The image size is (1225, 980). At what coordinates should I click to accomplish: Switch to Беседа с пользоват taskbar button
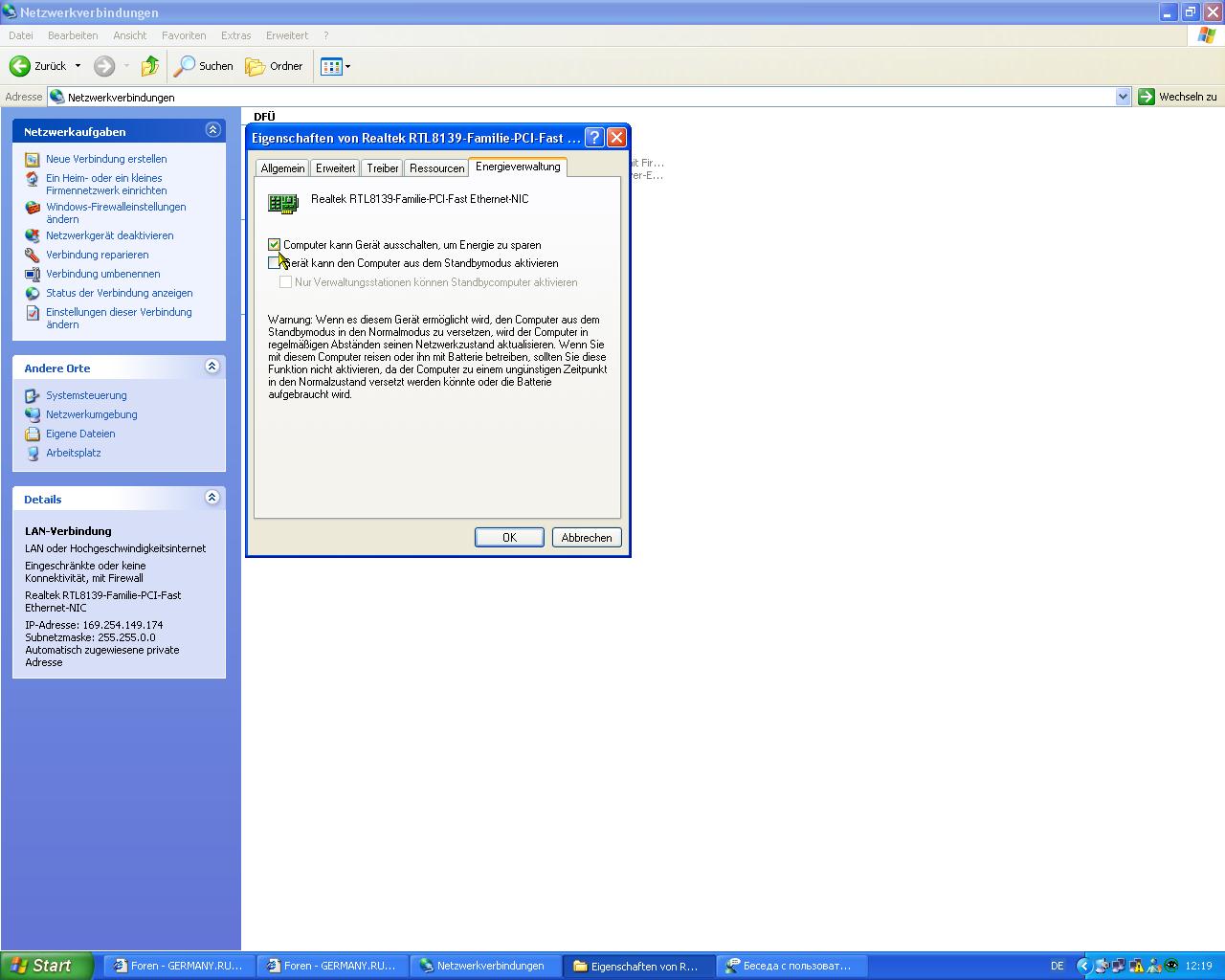point(791,966)
